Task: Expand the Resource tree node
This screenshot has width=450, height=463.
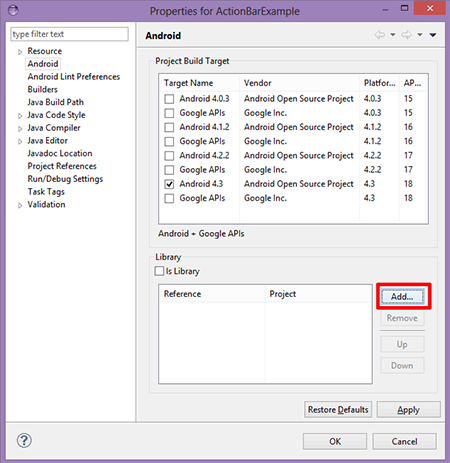Action: [x=20, y=52]
